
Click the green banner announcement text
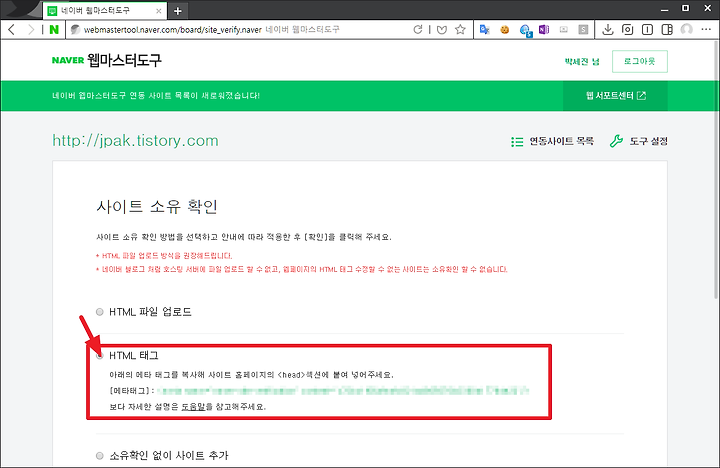[156, 96]
